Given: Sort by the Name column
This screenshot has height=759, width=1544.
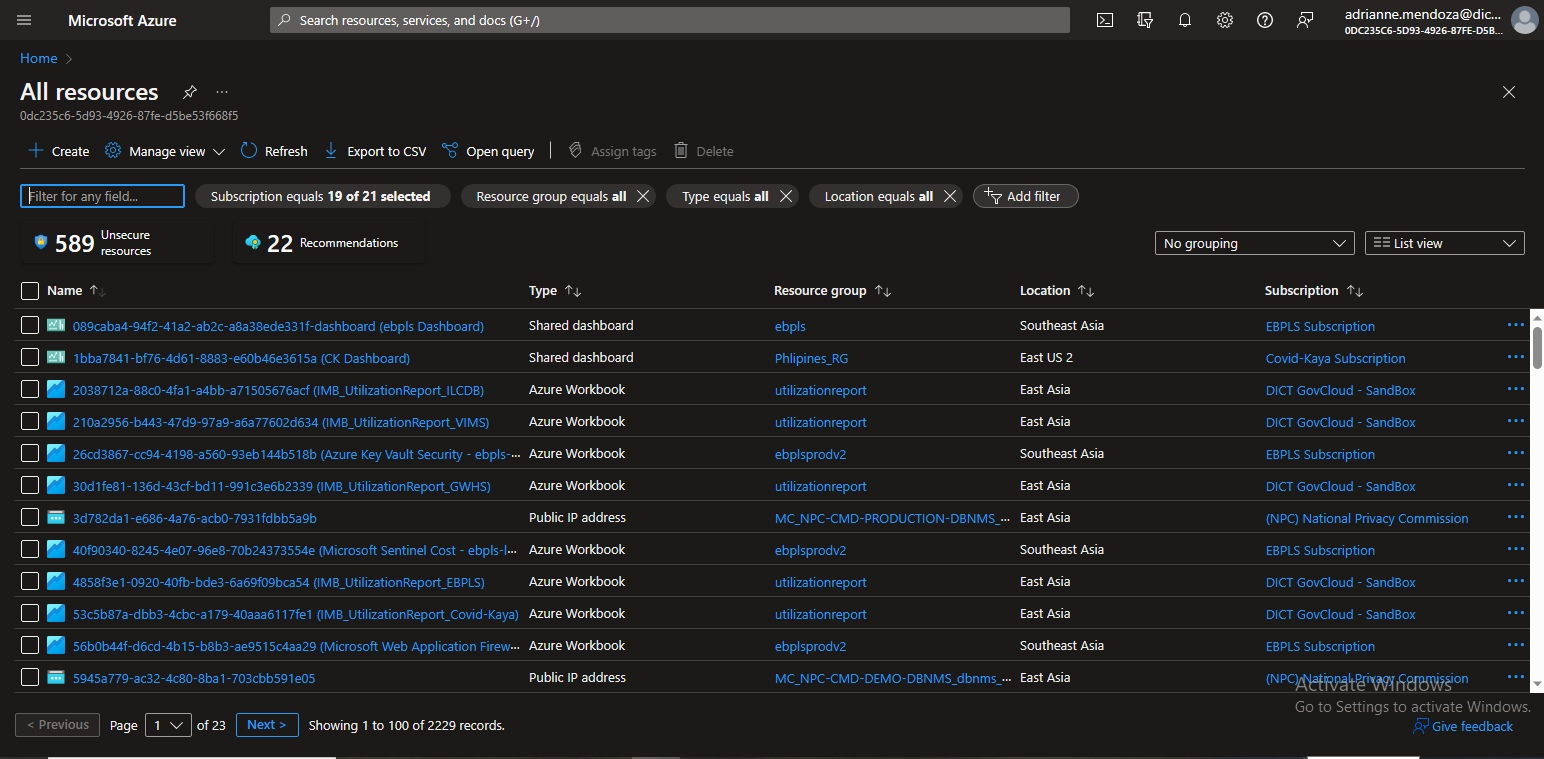Looking at the screenshot, I should 76,291.
